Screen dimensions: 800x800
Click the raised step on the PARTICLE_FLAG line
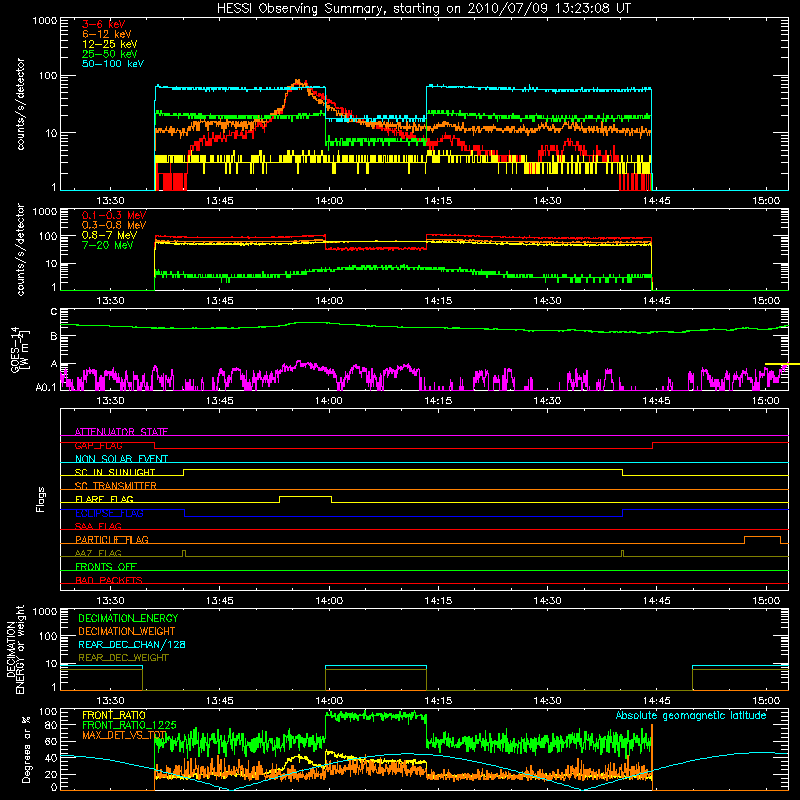(762, 537)
